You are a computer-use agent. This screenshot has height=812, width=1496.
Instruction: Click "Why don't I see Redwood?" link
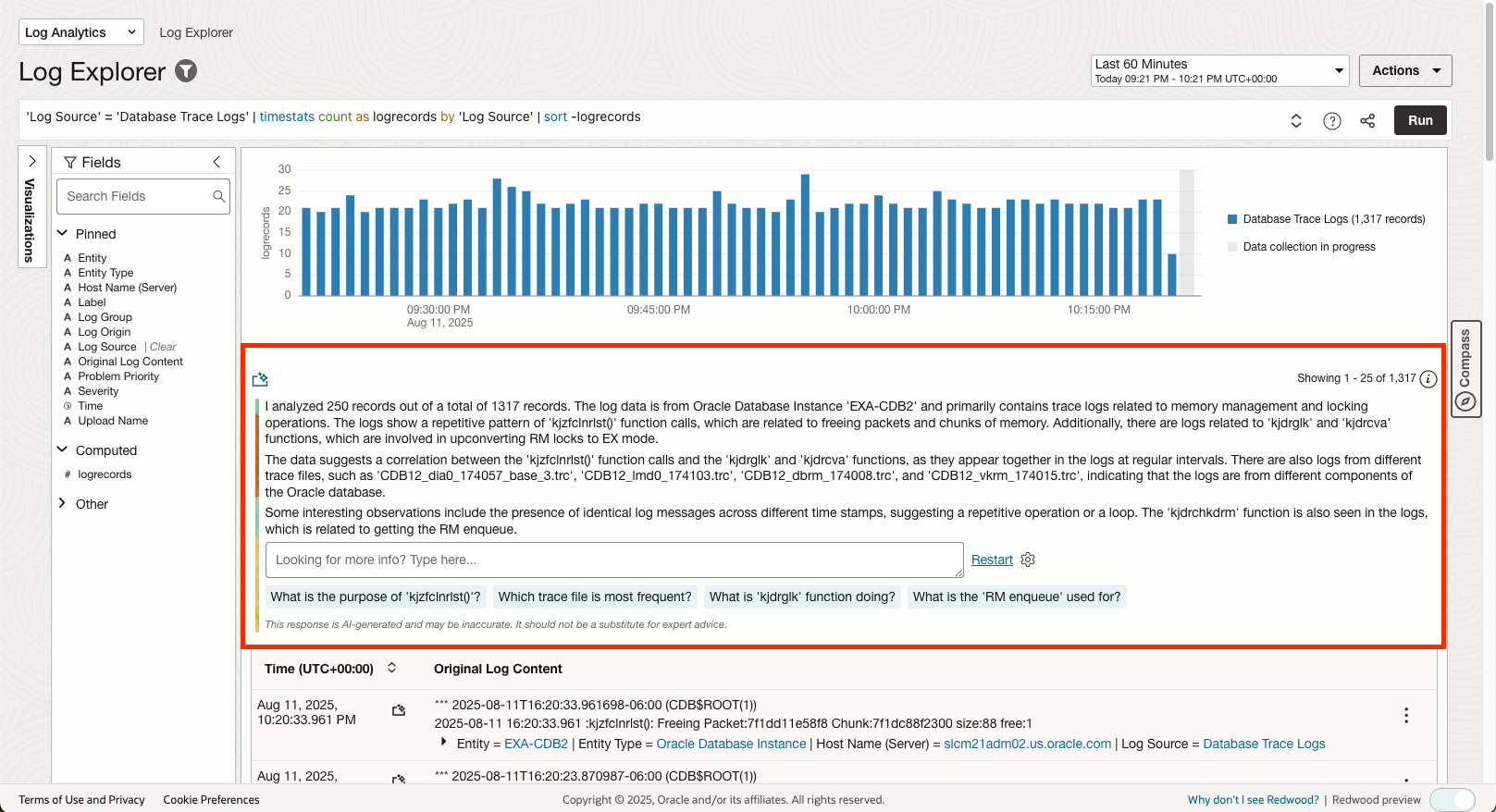coord(1254,800)
